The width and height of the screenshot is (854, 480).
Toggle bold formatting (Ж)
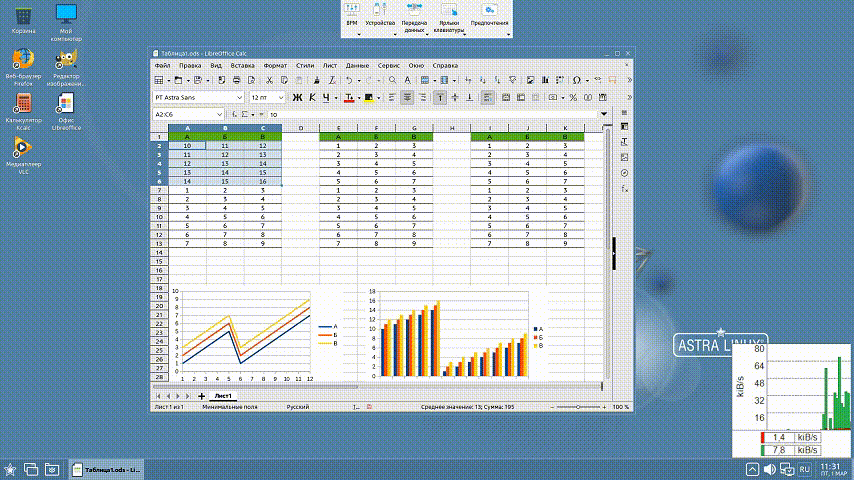tap(297, 97)
